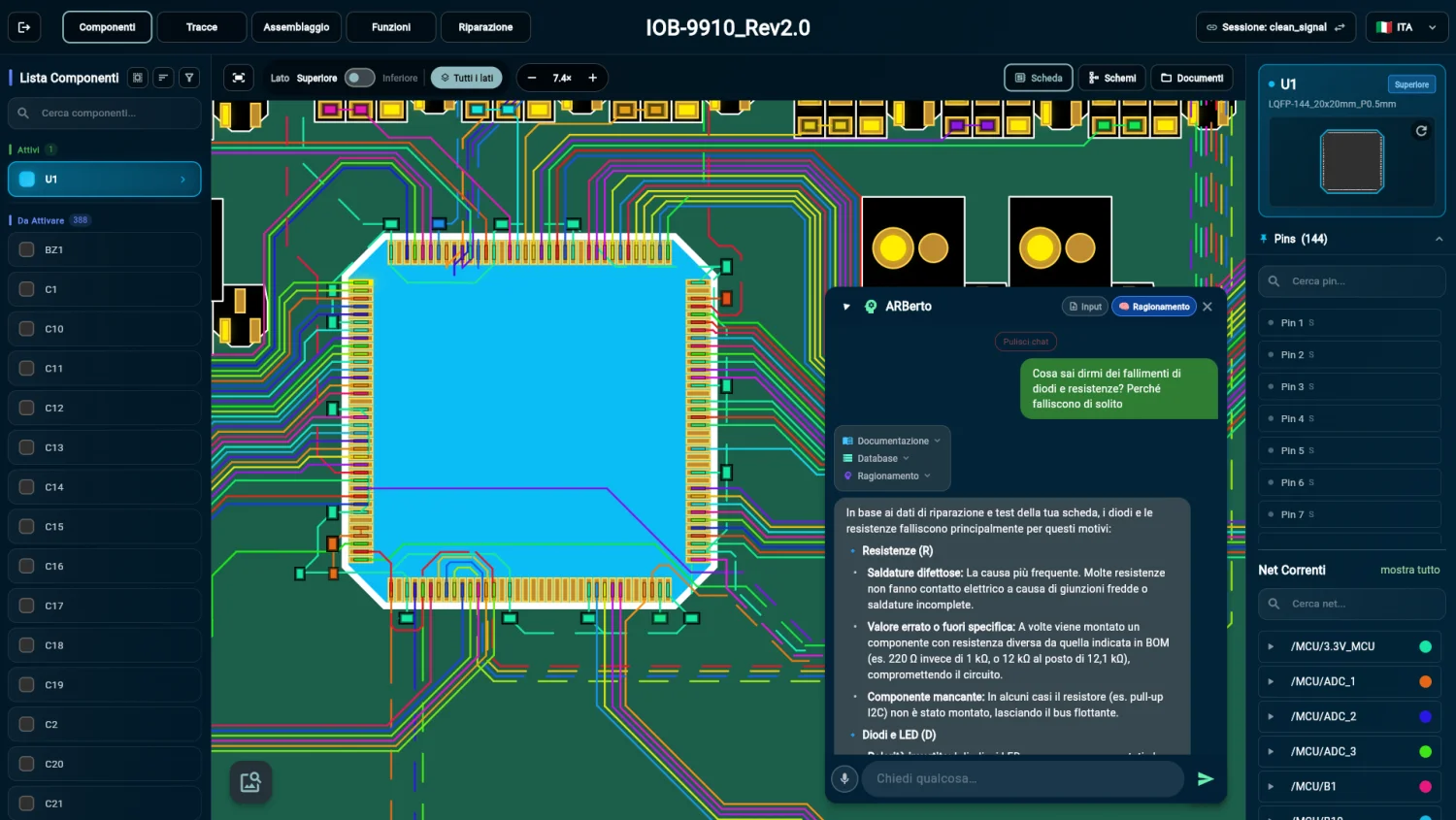Toggle the Lato Superiore/Inferiore switch
The image size is (1456, 820).
359,78
